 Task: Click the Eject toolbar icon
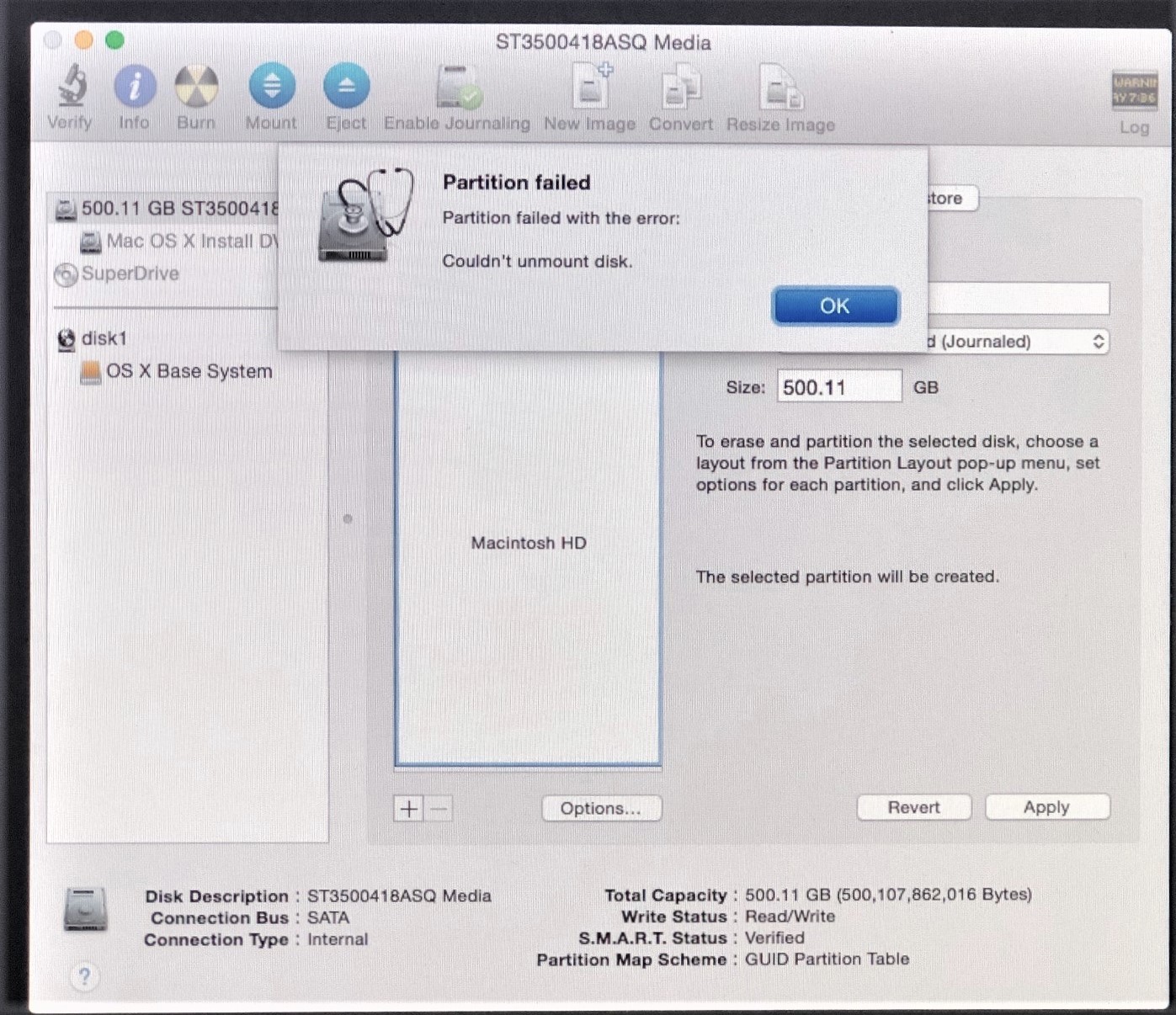(x=346, y=87)
